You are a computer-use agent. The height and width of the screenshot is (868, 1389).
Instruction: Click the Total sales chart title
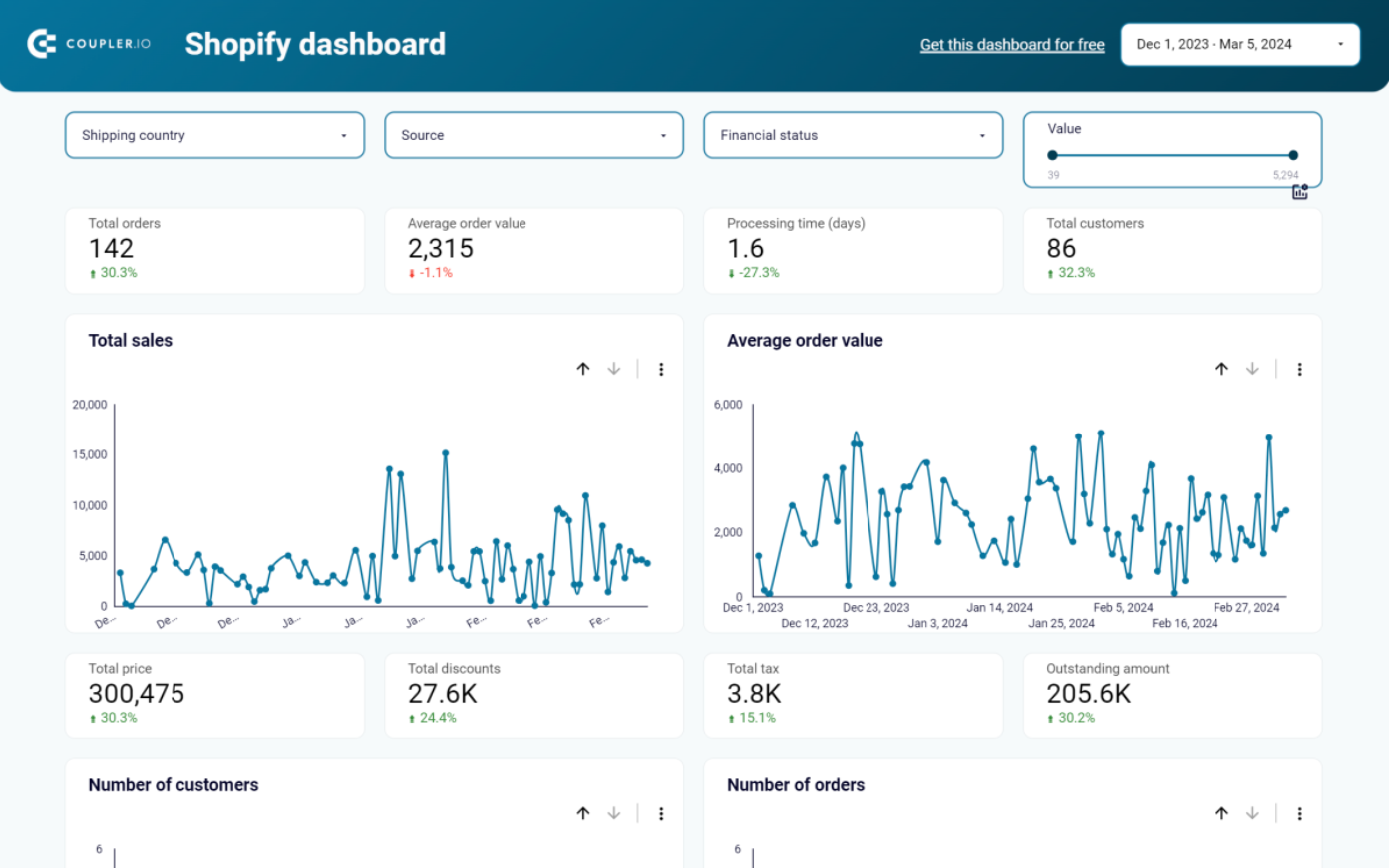[130, 340]
